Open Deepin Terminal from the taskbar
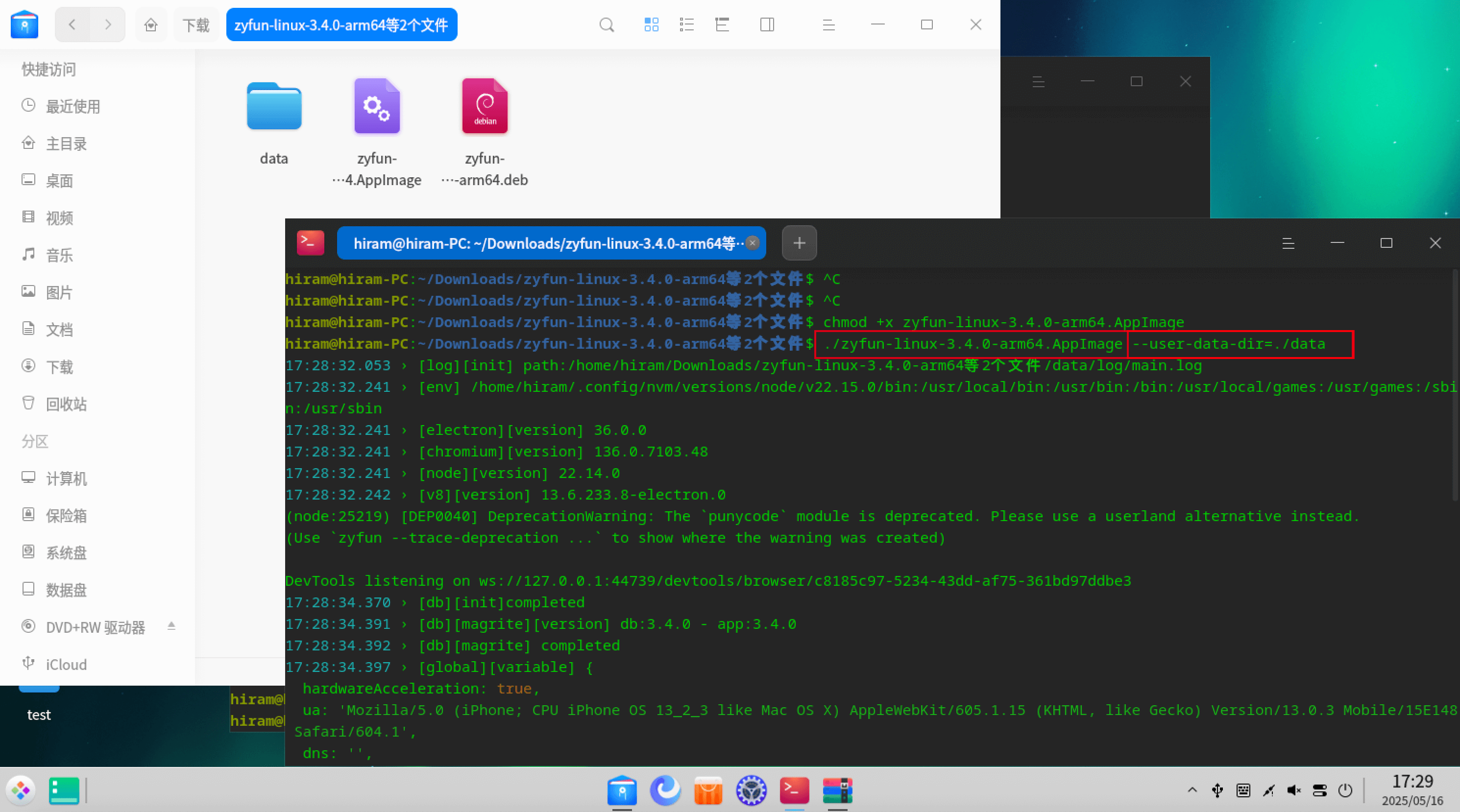The height and width of the screenshot is (812, 1460). tap(794, 790)
